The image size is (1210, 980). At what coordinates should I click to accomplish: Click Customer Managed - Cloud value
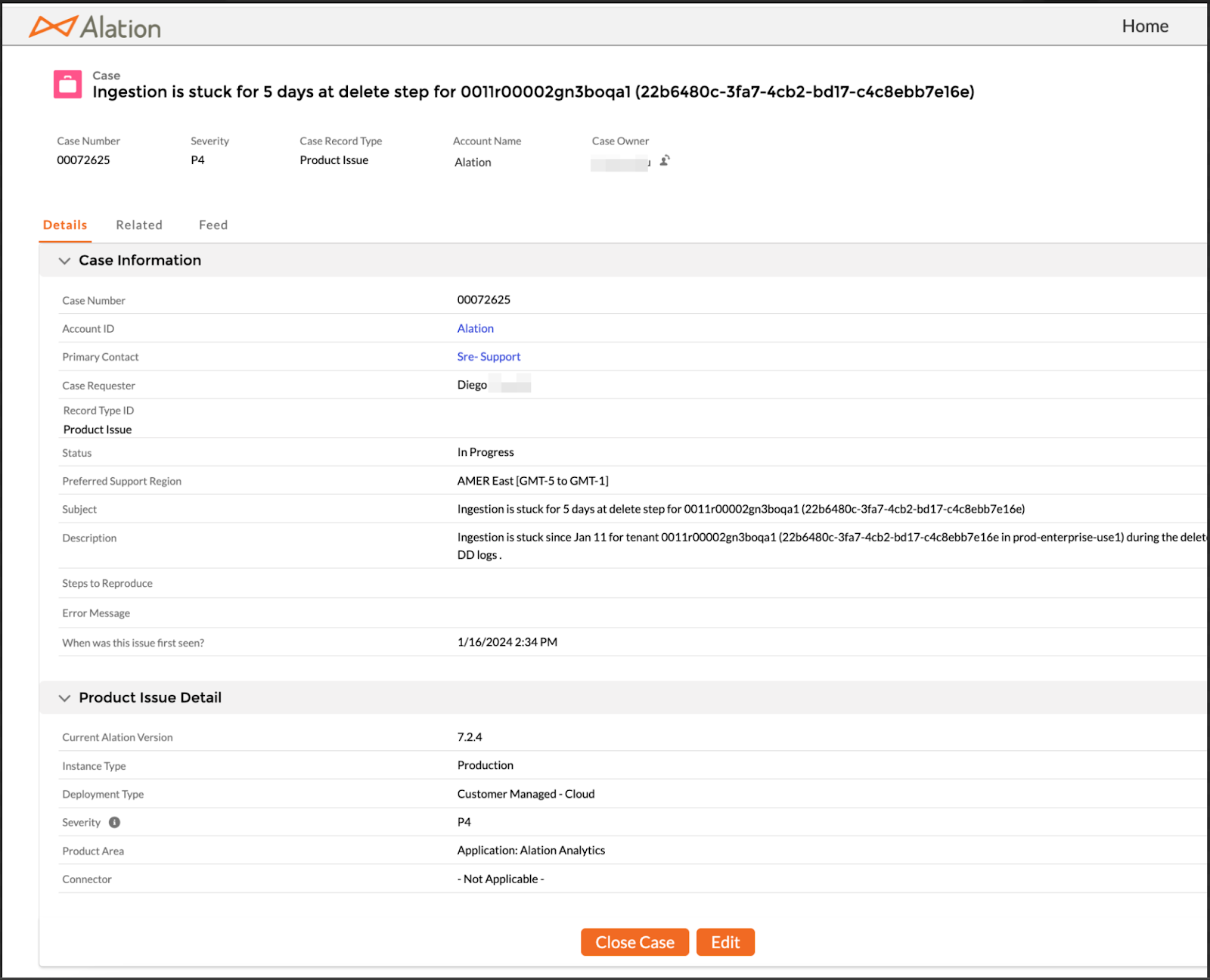526,794
